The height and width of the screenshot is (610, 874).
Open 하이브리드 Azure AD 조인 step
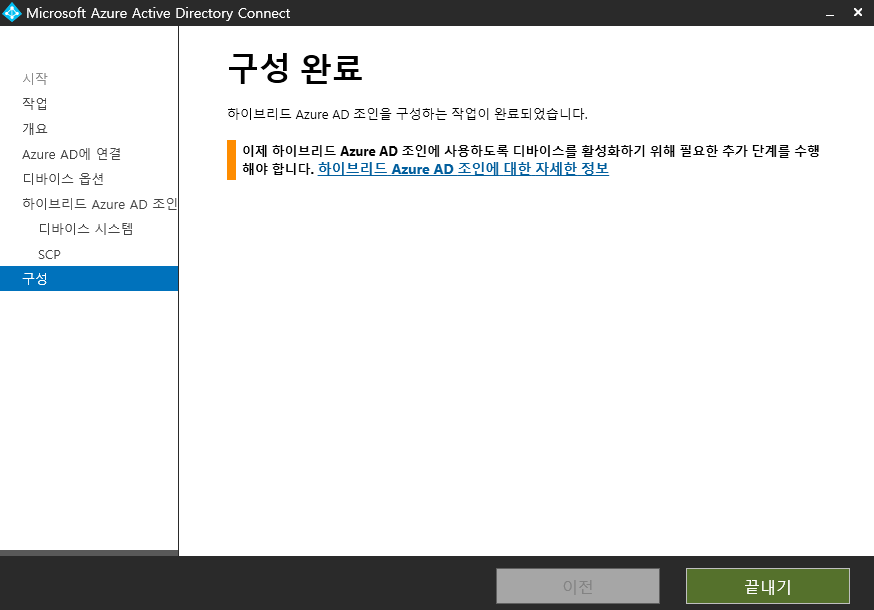[x=100, y=204]
